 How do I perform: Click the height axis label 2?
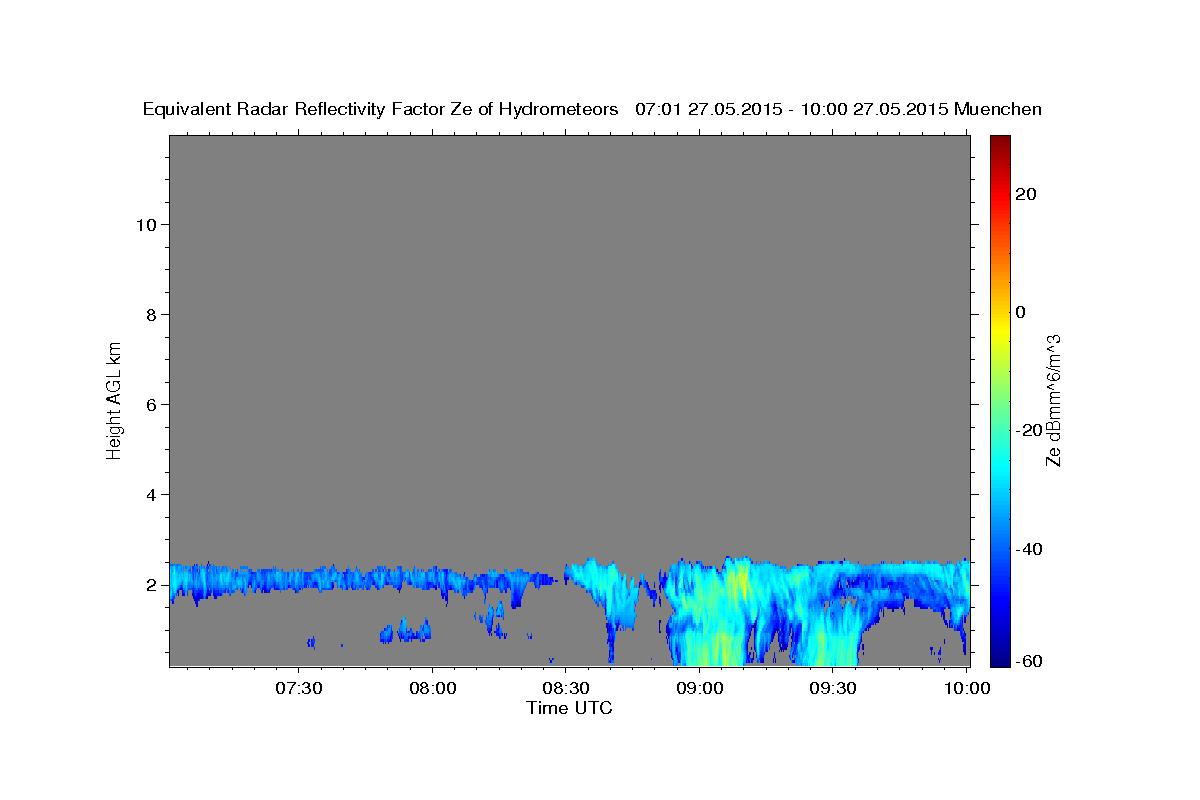coord(150,584)
